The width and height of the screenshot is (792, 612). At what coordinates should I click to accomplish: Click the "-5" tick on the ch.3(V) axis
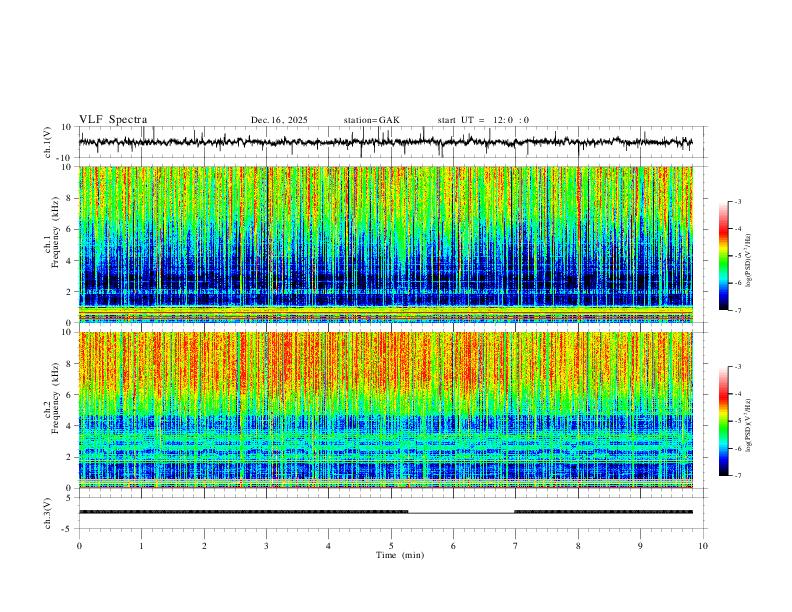[68, 529]
